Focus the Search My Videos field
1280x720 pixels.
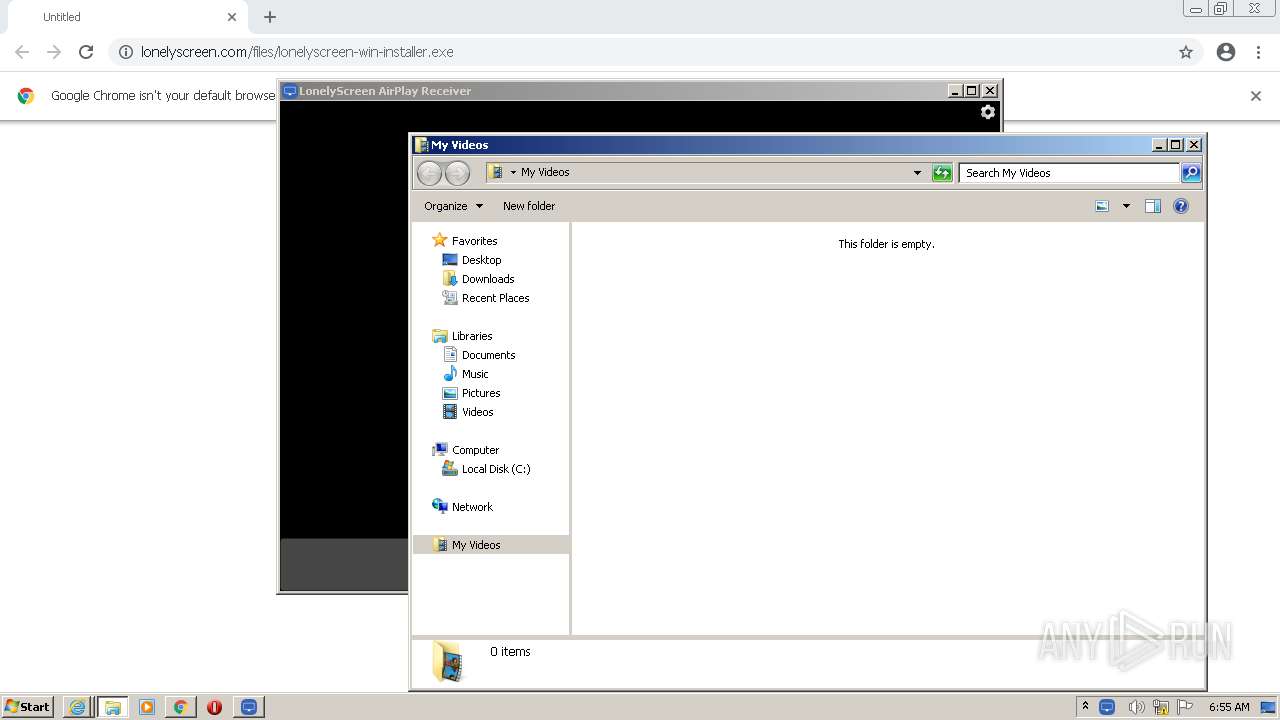point(1069,173)
